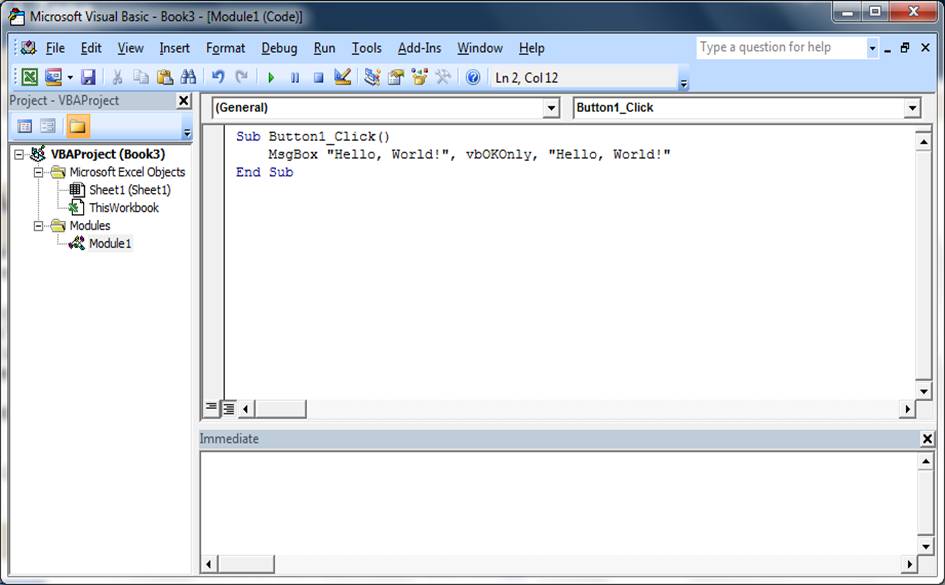This screenshot has height=585, width=945.
Task: Open Standard toolbar options arrow
Action: [683, 84]
